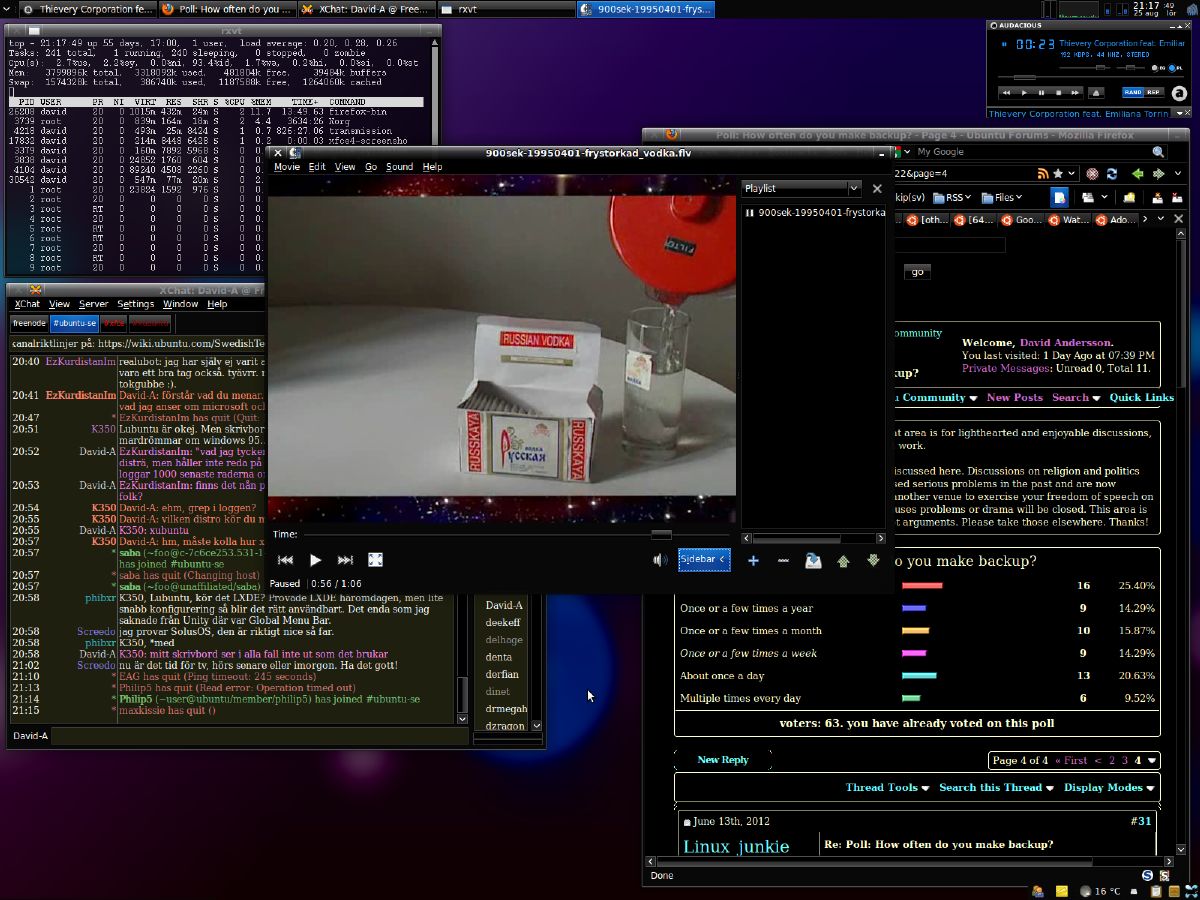1200x900 pixels.
Task: Bookmark page with star icon in Firefox
Action: 1058,174
